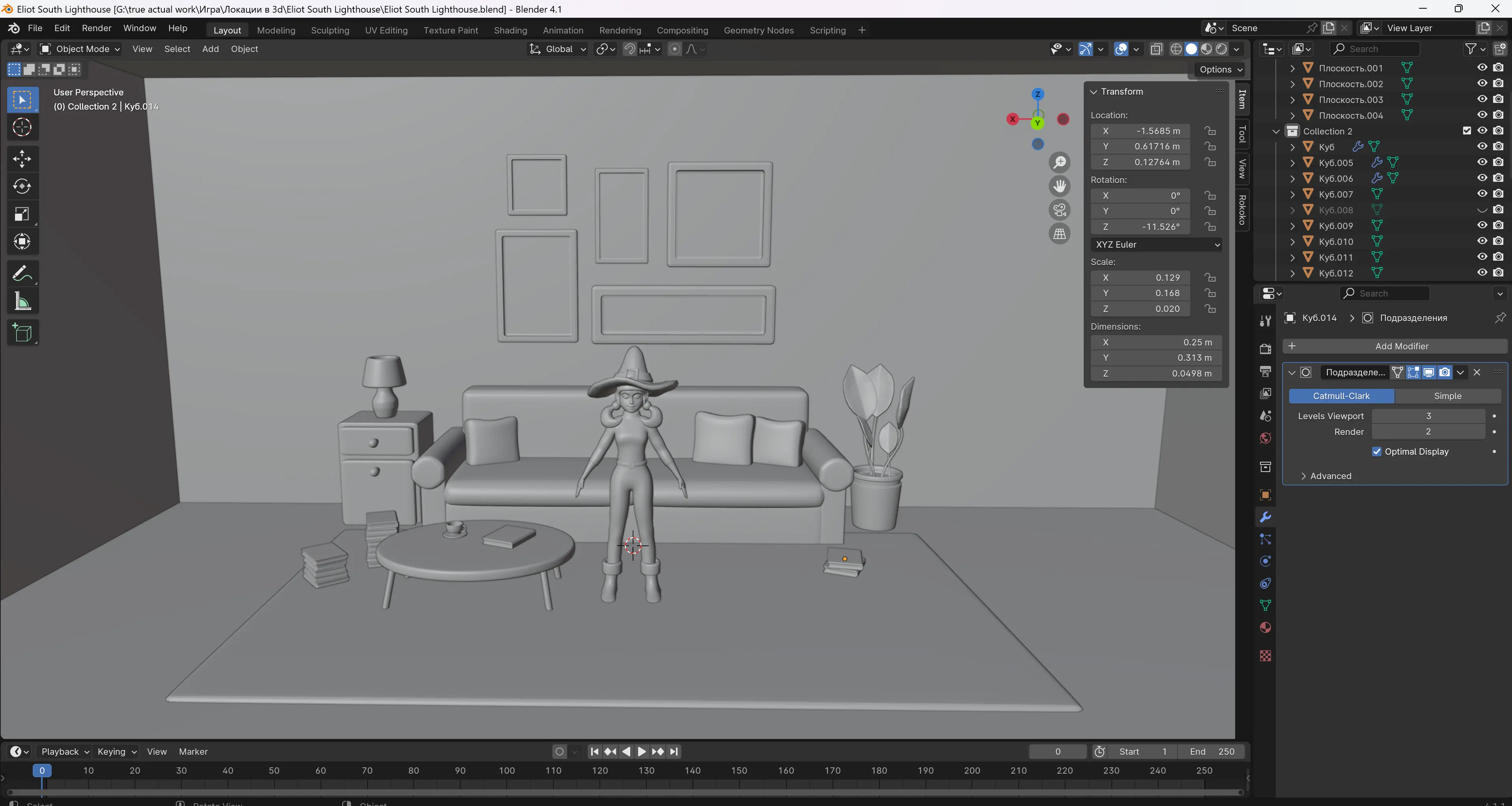Select the Transform tool
The image size is (1512, 806).
22,242
